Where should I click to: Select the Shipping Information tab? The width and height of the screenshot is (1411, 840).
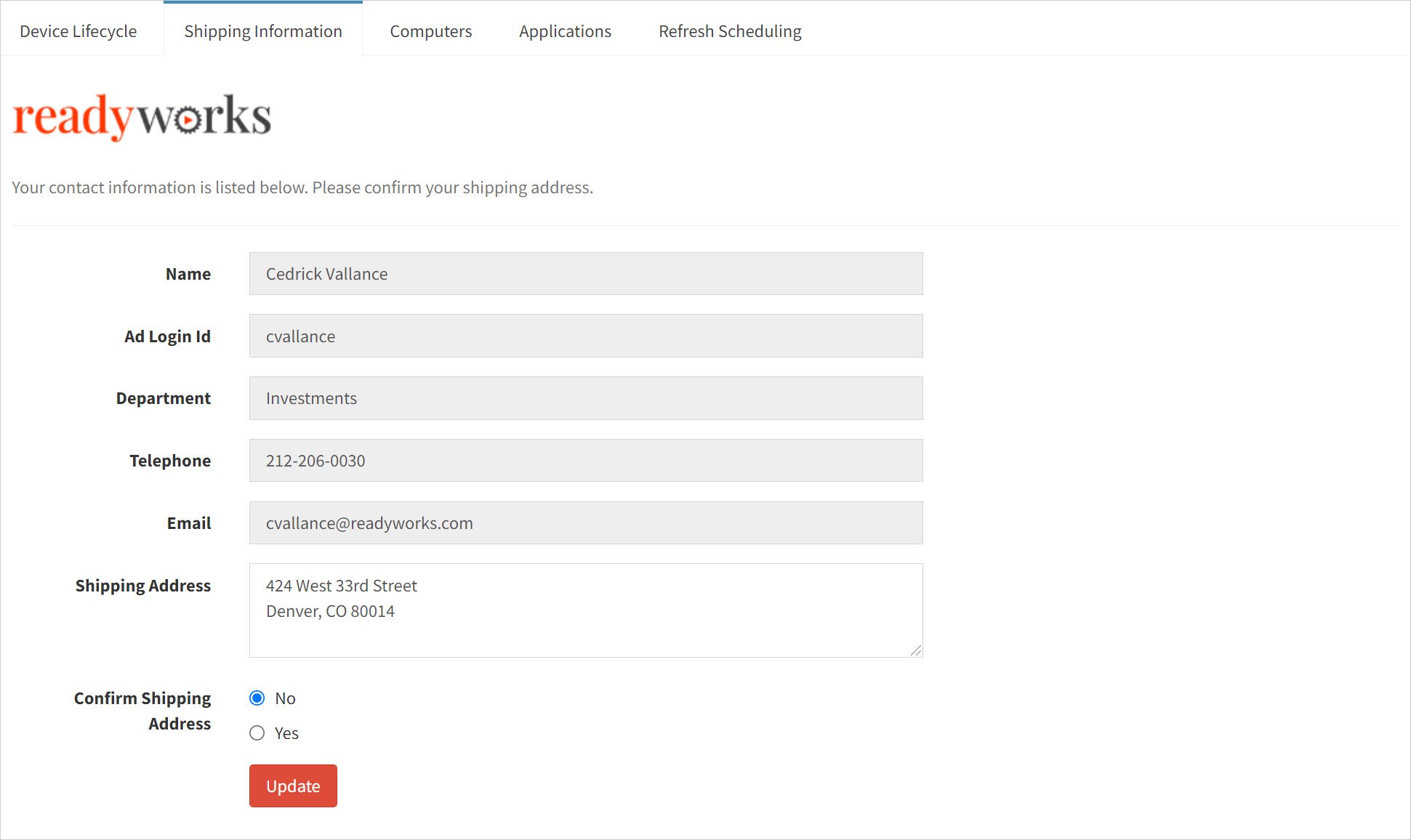(263, 31)
